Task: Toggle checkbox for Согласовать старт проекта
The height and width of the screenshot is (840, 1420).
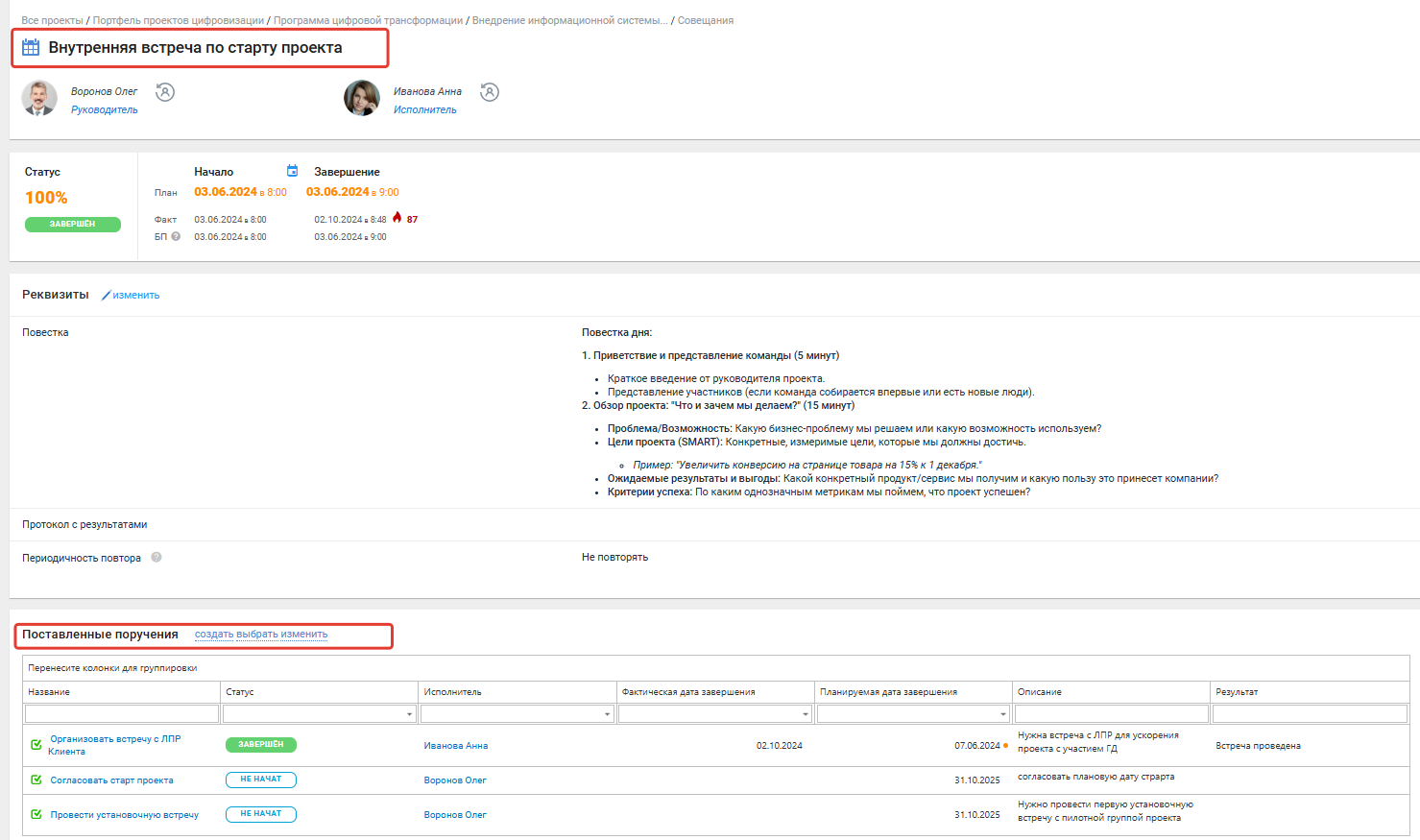Action: (x=36, y=780)
